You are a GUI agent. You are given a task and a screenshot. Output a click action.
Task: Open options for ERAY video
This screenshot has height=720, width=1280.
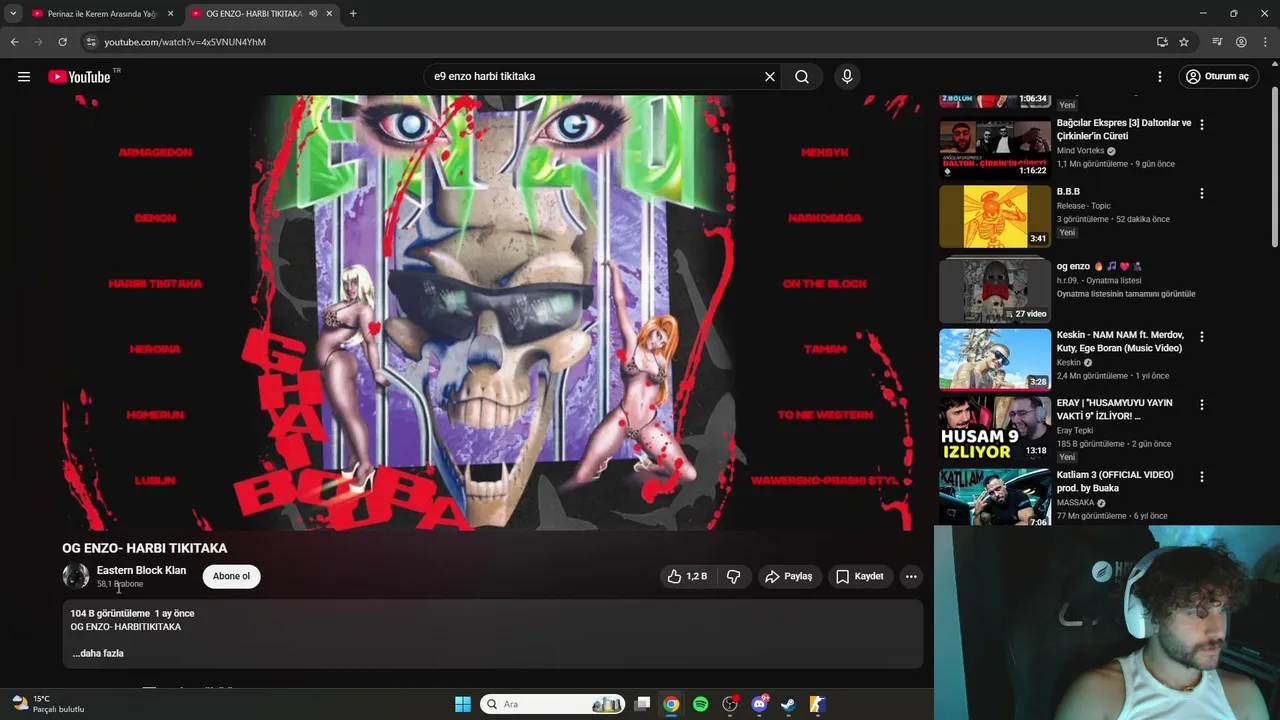click(1202, 405)
